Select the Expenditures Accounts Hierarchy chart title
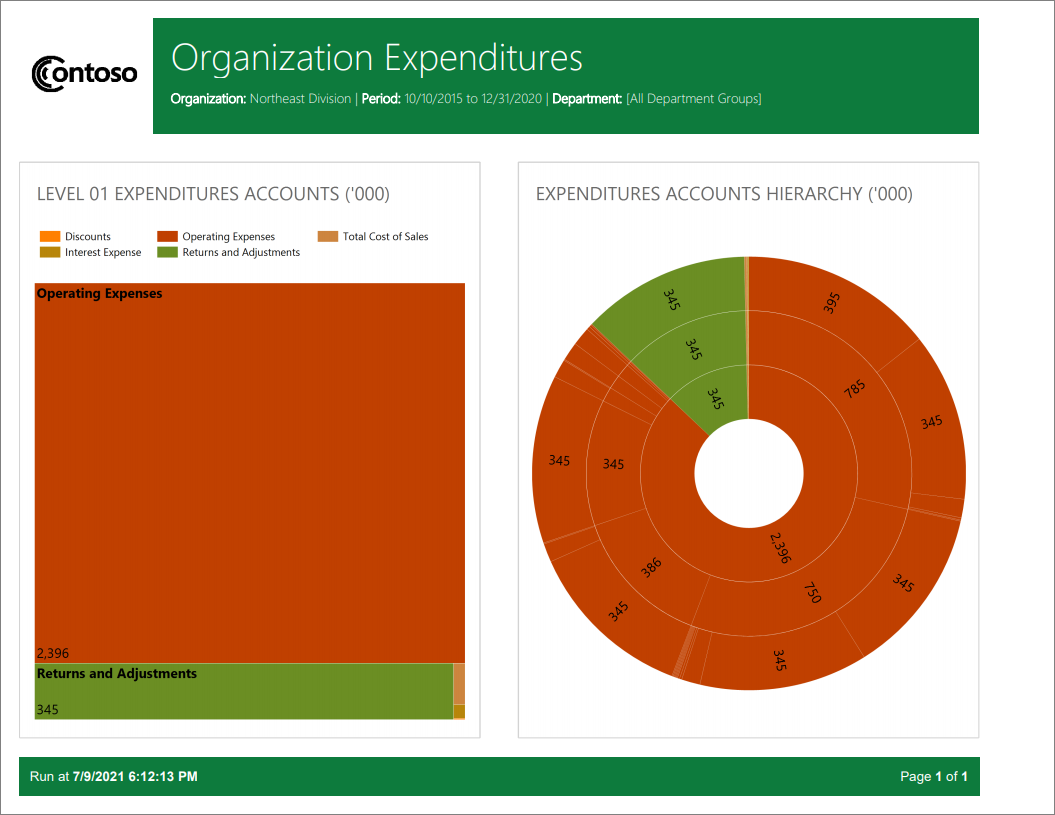Image resolution: width=1055 pixels, height=815 pixels. (724, 194)
